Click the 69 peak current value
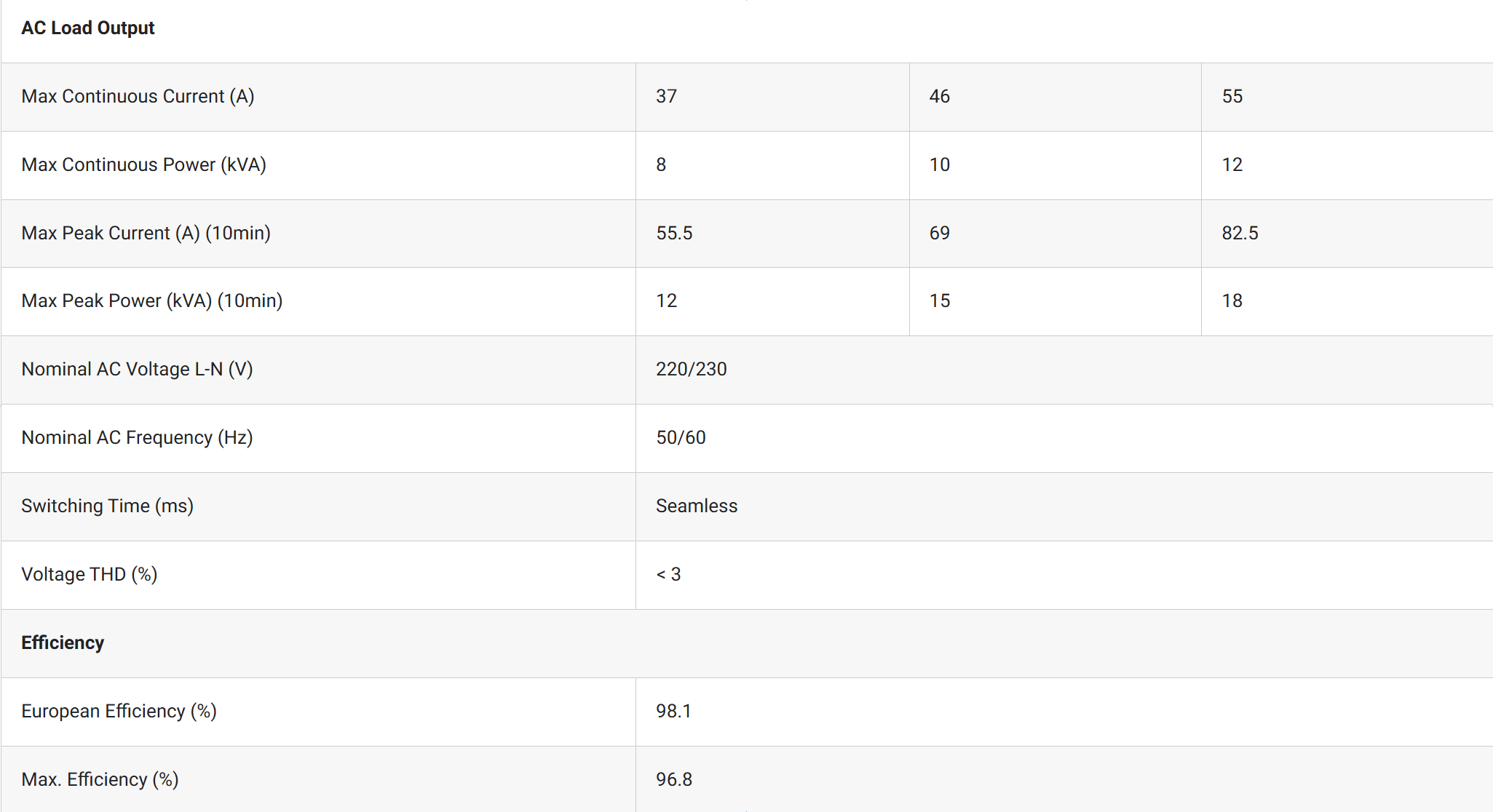This screenshot has width=1493, height=812. click(x=939, y=234)
